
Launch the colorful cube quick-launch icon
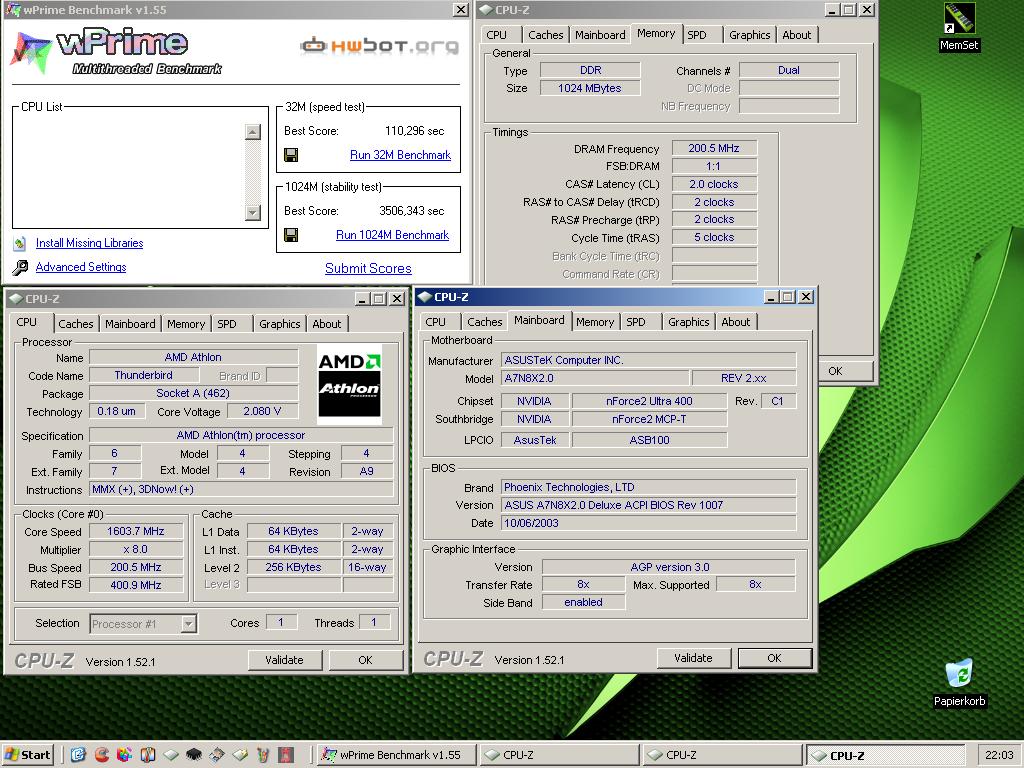(x=124, y=755)
